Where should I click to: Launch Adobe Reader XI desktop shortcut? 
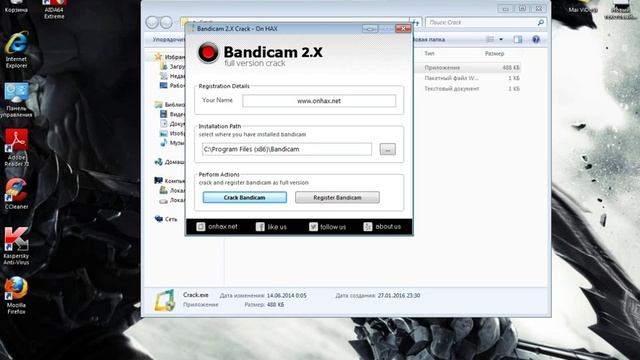(x=16, y=148)
